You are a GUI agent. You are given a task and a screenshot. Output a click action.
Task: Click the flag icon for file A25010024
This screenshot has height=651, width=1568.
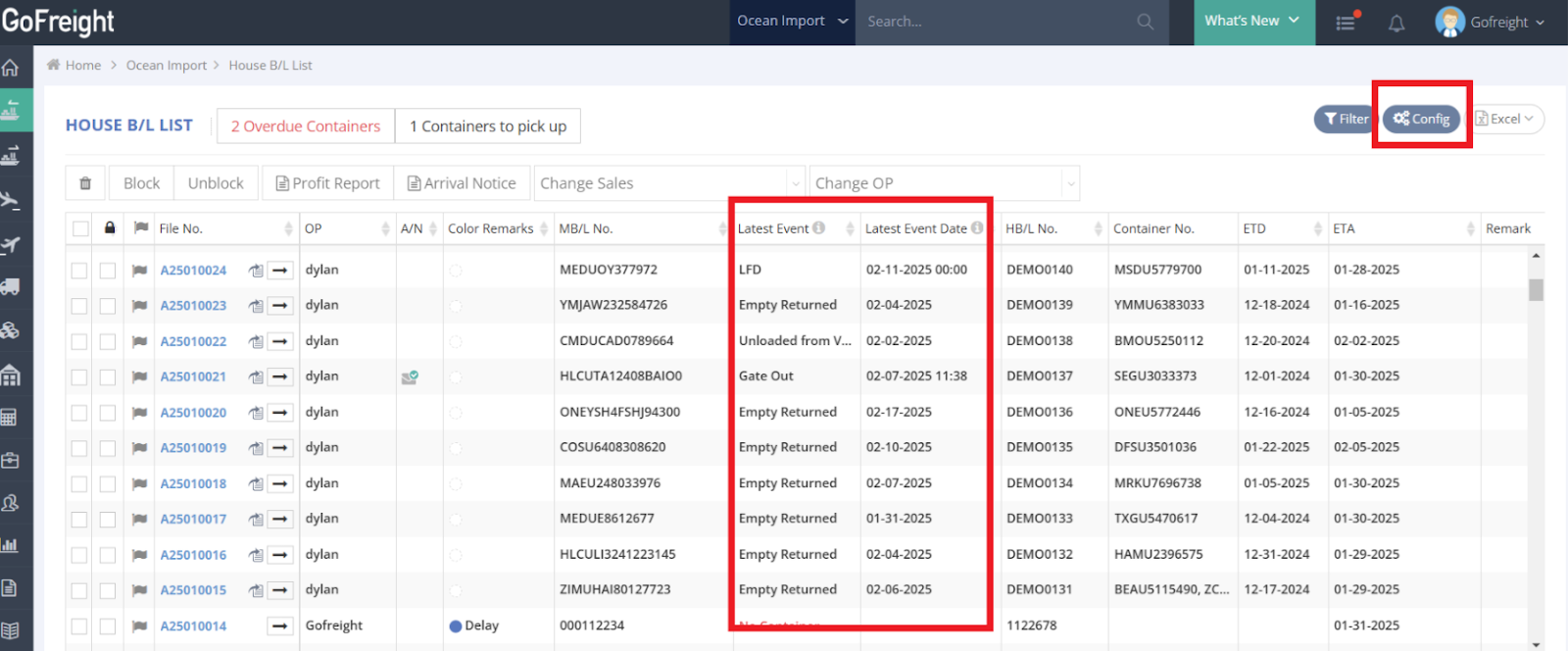[139, 271]
